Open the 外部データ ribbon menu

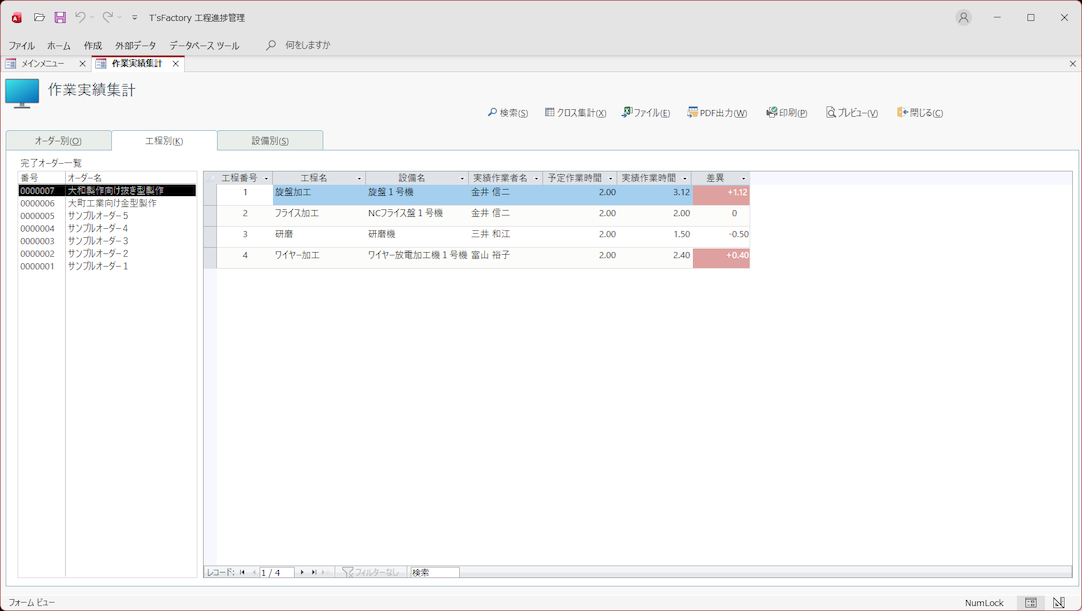tap(135, 45)
